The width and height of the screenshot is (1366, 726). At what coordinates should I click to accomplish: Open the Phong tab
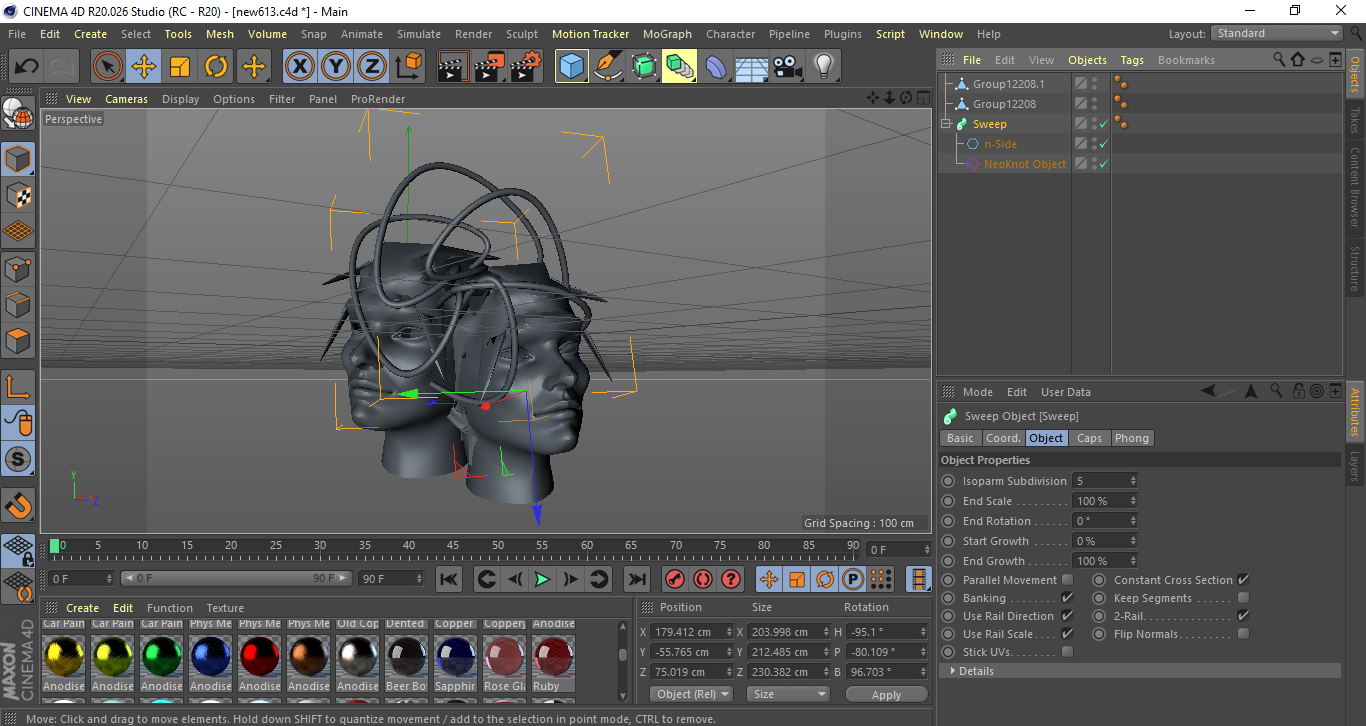click(x=1132, y=438)
